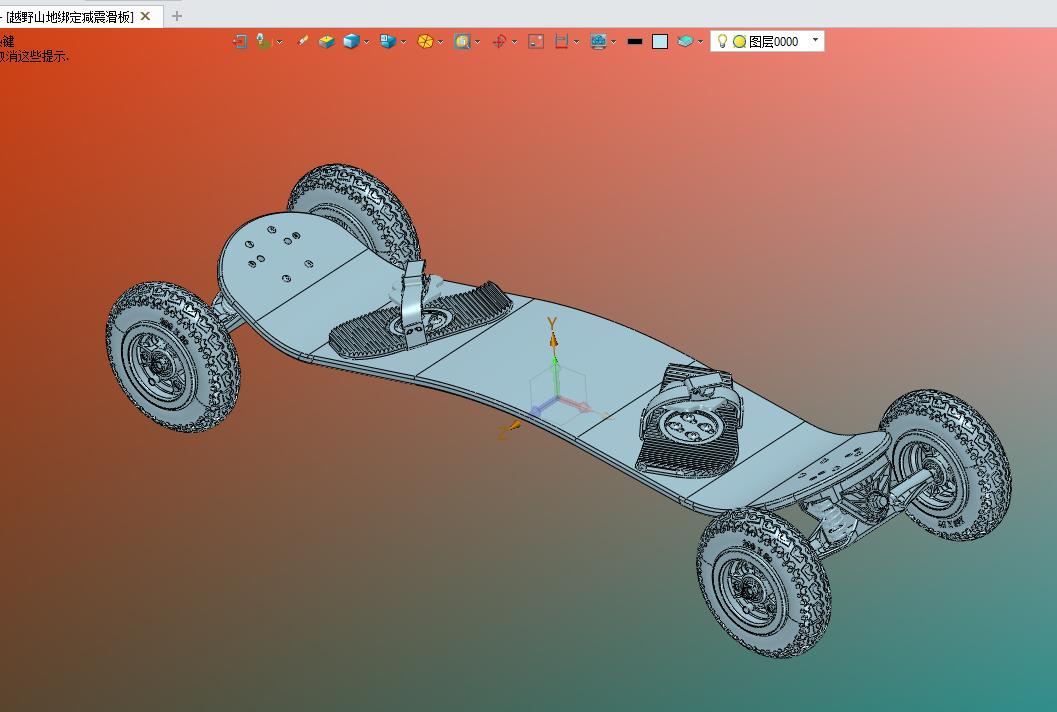
Task: Click the orange pie section icon
Action: click(425, 42)
